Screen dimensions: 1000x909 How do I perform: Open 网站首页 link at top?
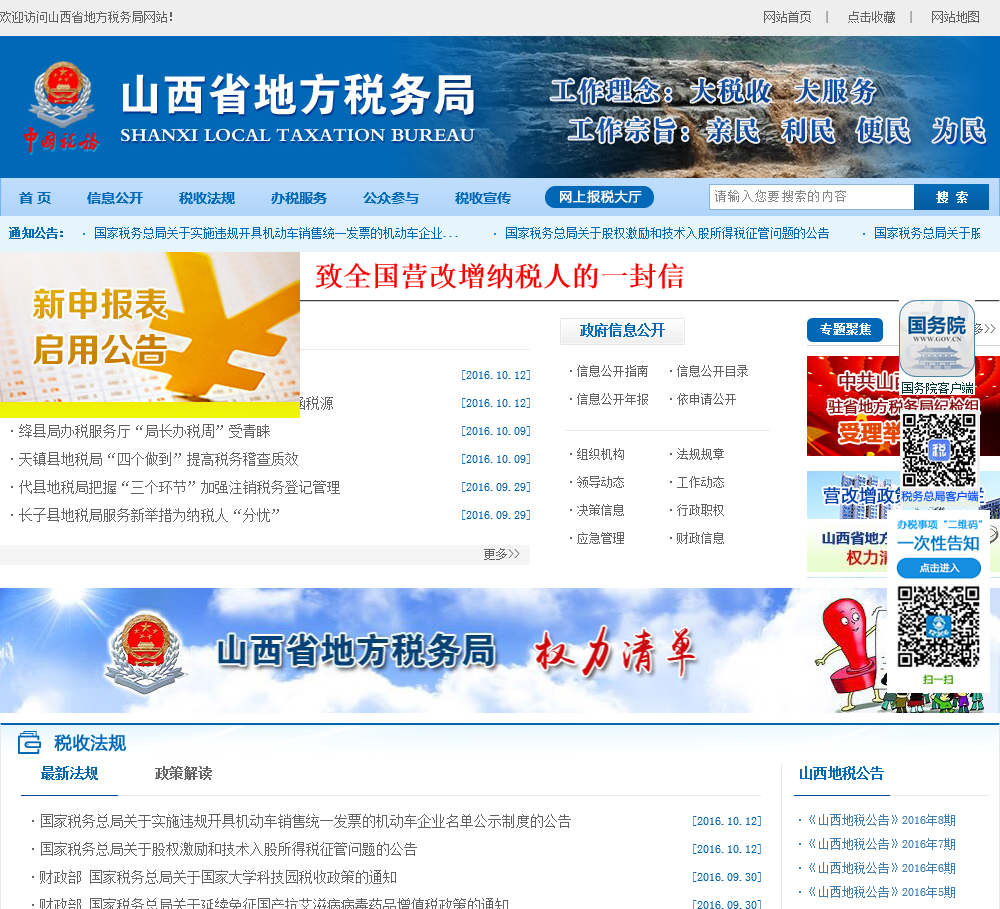tap(787, 17)
